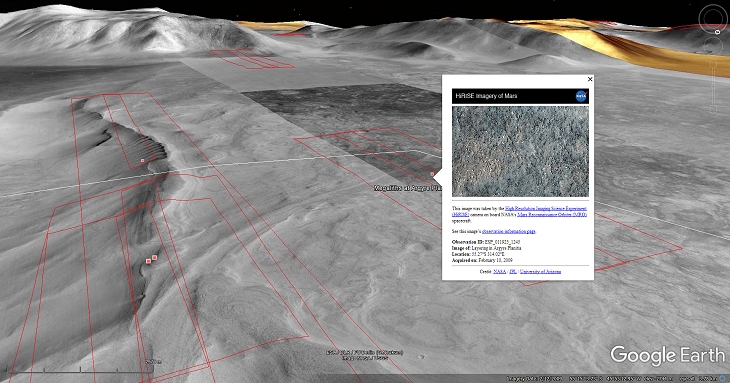730x383 pixels.
Task: Open the observation information page link
Action: tap(508, 231)
